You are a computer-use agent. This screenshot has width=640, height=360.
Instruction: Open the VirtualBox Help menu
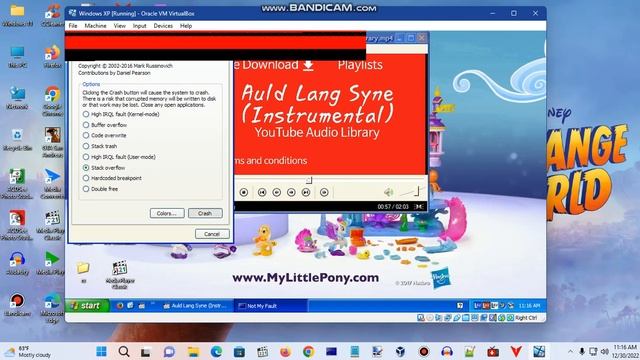click(186, 26)
